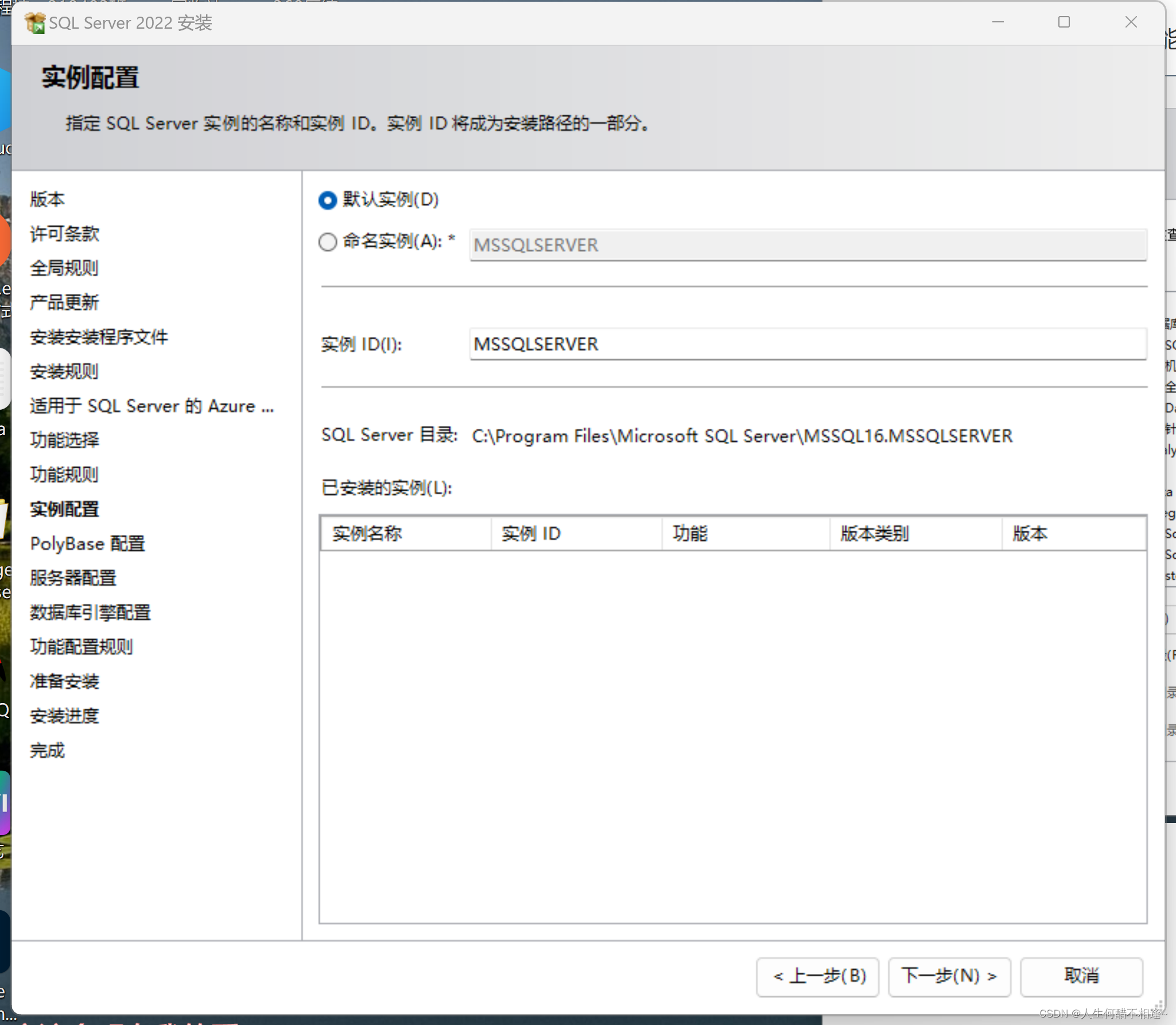Select PolyBase 配置 step in sidebar

tap(87, 543)
